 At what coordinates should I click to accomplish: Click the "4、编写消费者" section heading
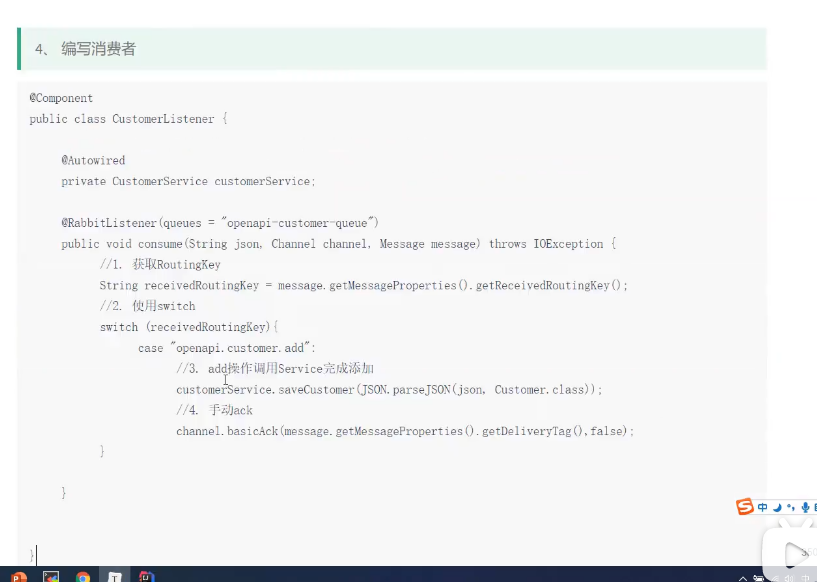(85, 49)
